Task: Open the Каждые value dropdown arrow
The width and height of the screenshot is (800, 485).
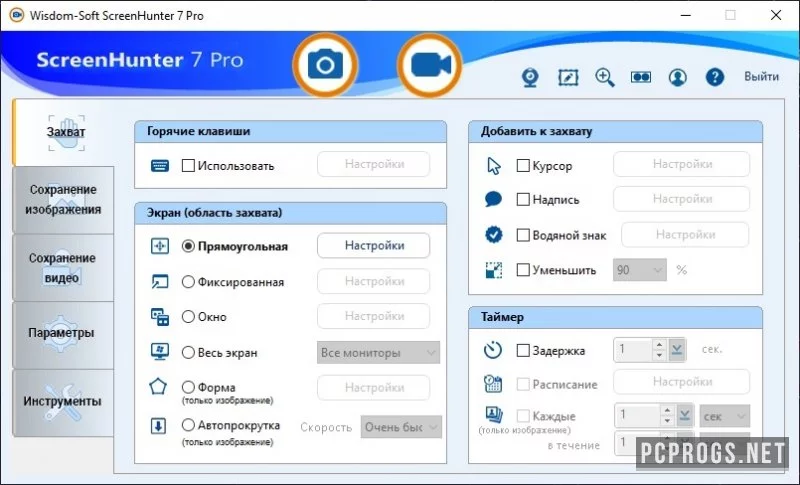Action: pos(685,416)
